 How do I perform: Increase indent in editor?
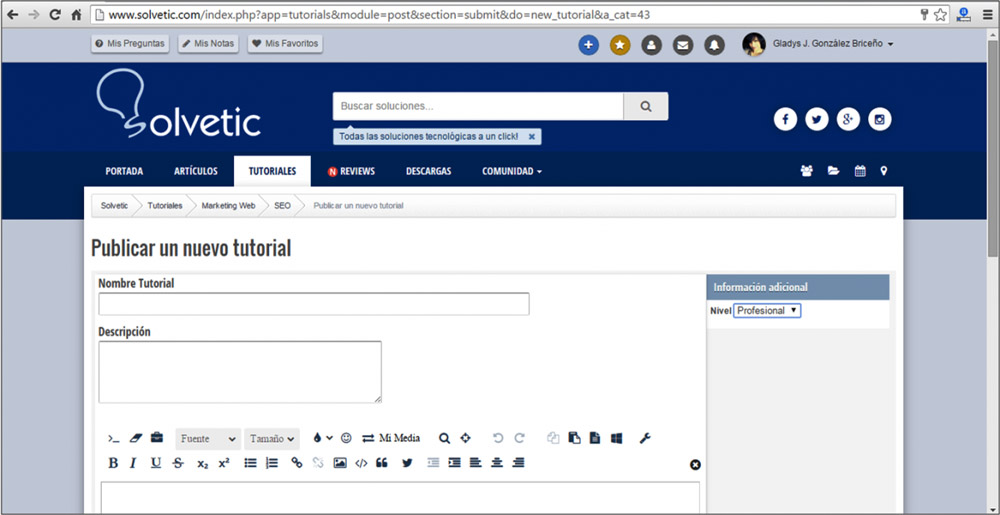tap(454, 463)
